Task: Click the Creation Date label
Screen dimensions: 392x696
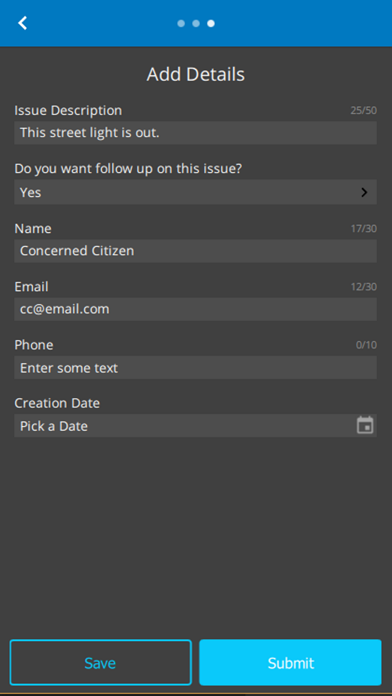Action: coord(57,403)
